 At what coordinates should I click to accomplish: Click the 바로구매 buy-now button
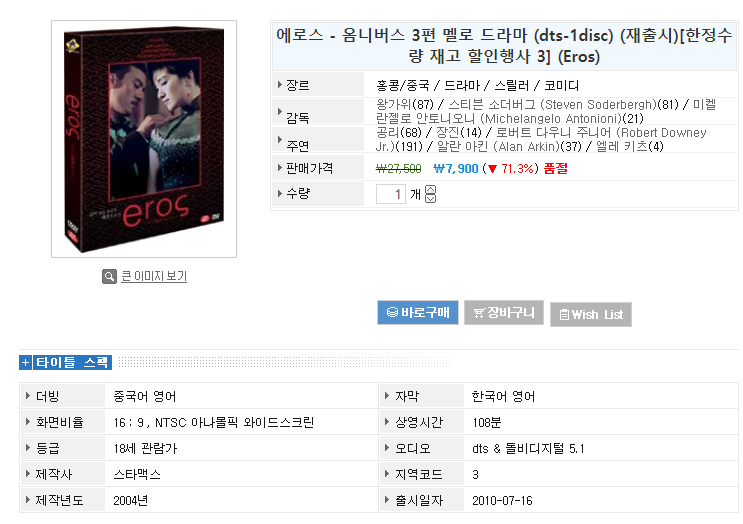point(418,313)
